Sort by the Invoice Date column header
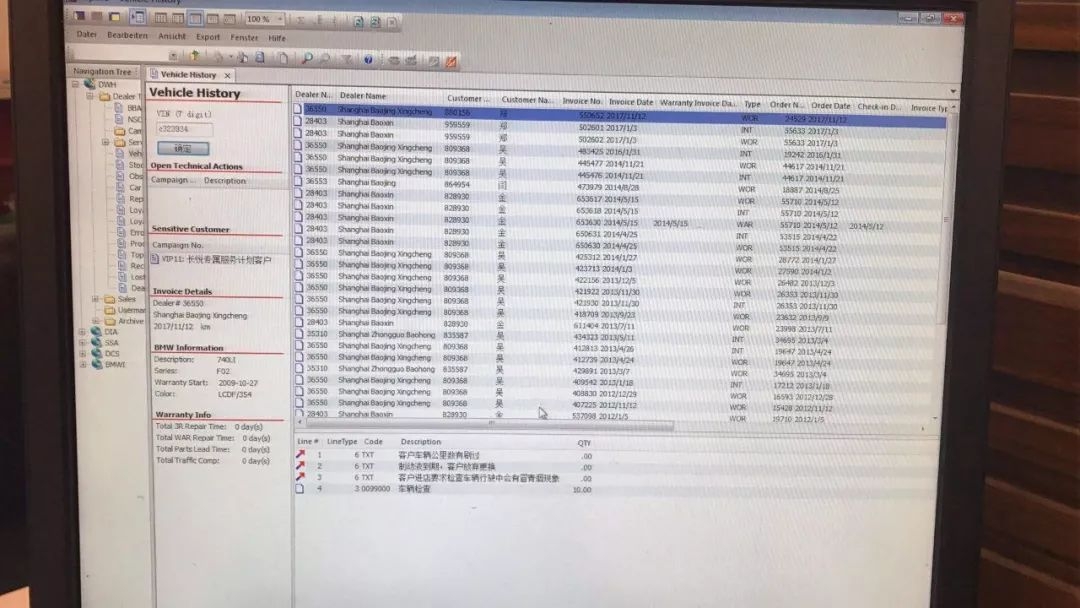The image size is (1080, 608). [630, 102]
